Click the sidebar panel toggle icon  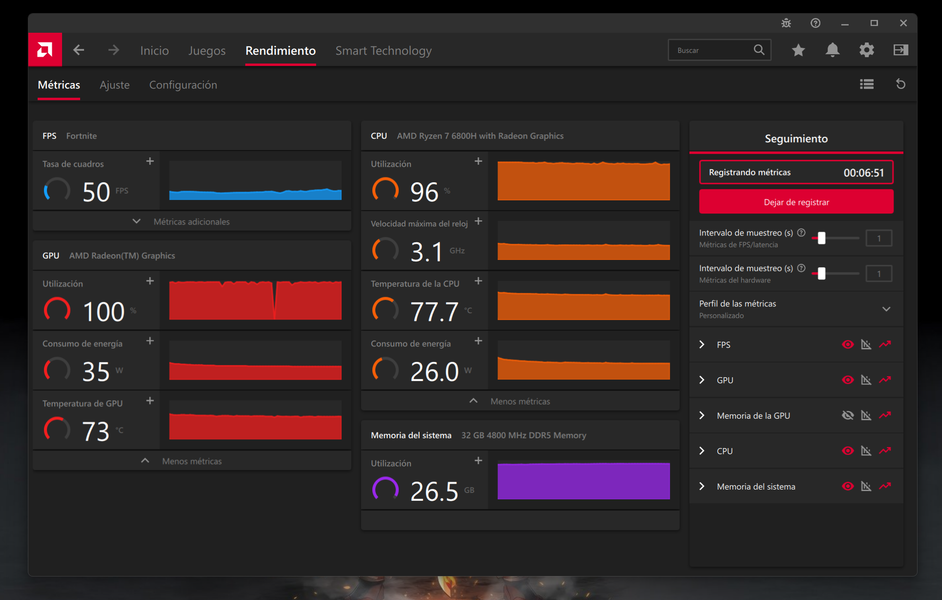(x=900, y=50)
